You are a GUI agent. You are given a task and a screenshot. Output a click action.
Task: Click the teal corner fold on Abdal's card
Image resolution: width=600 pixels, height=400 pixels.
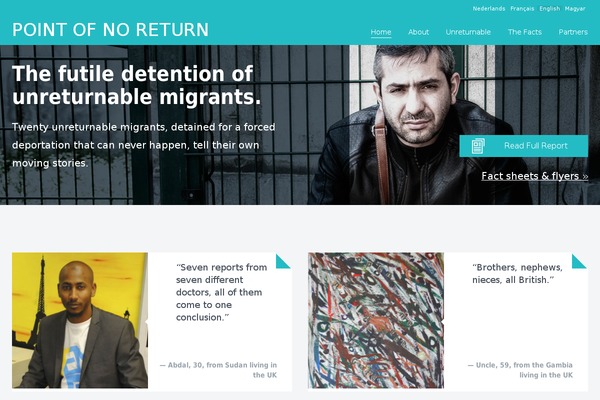284,261
